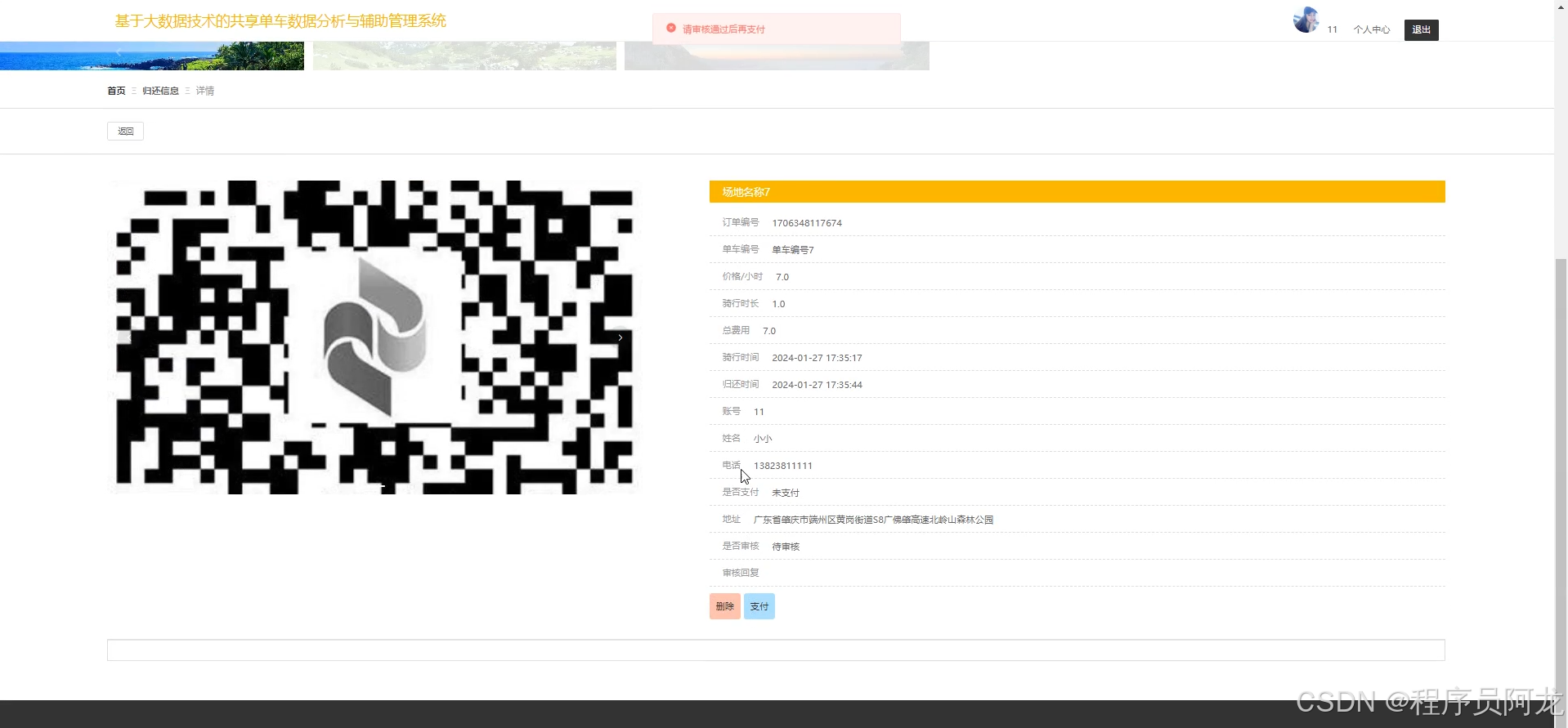The height and width of the screenshot is (728, 1568).
Task: Select ride time 2024-01-27 17:35:17
Action: pos(817,358)
